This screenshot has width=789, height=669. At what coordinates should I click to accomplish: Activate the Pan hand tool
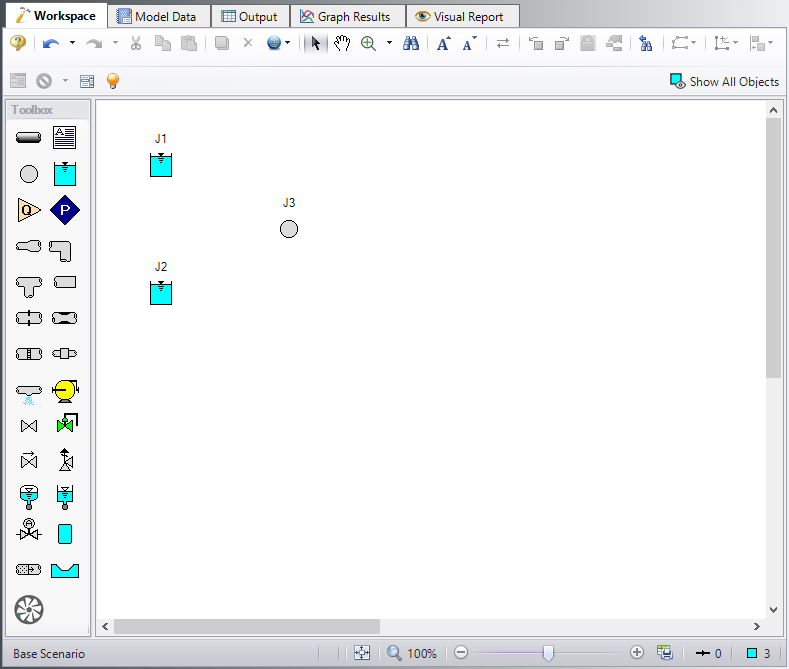342,44
